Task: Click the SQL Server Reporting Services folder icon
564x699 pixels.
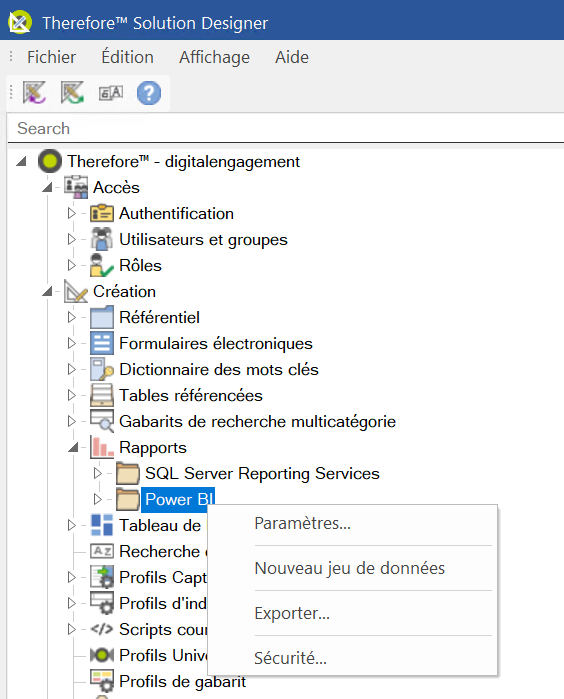Action: pos(128,473)
